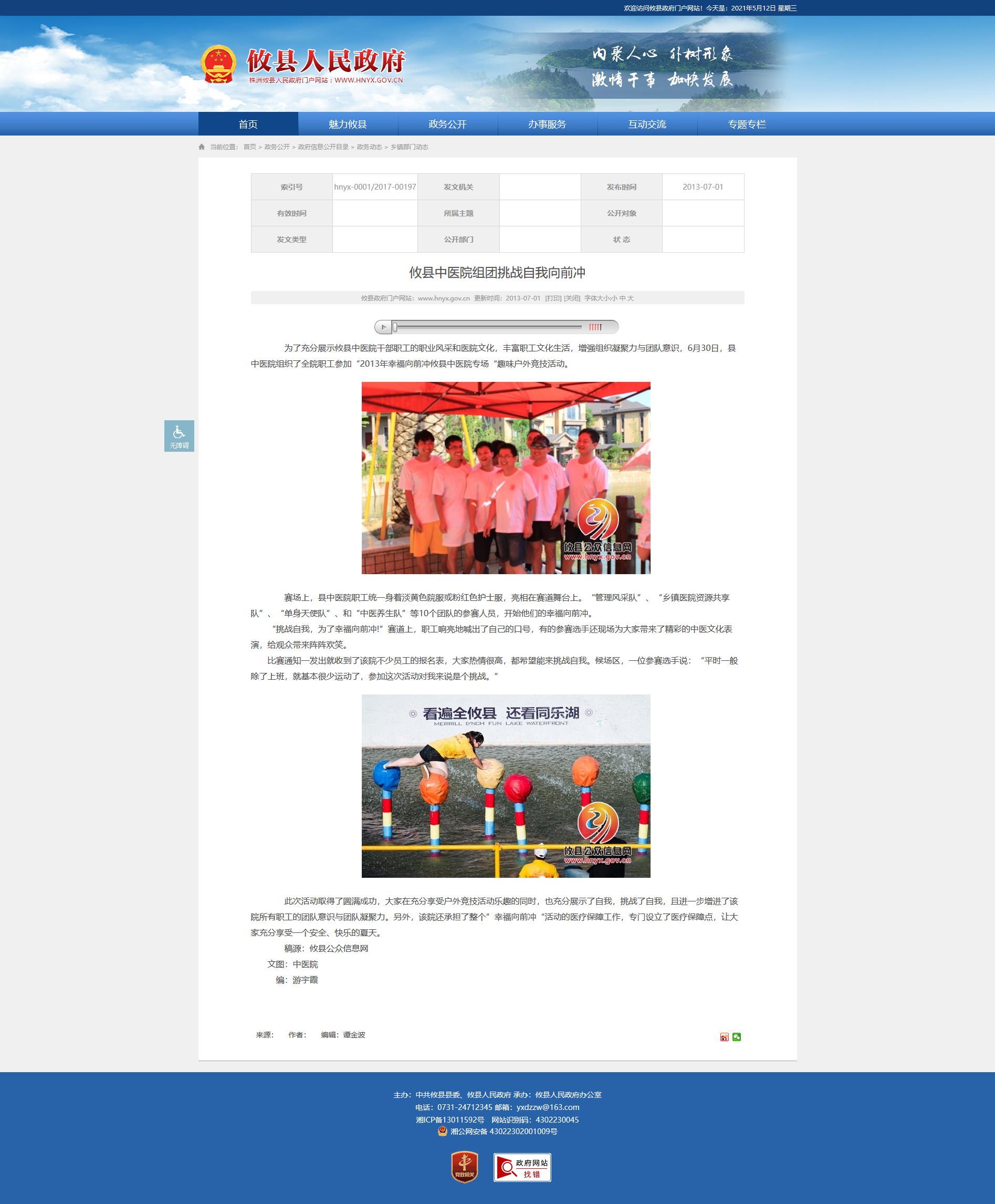Click the [关闭] close page link
Image resolution: width=995 pixels, height=1204 pixels.
coord(571,298)
